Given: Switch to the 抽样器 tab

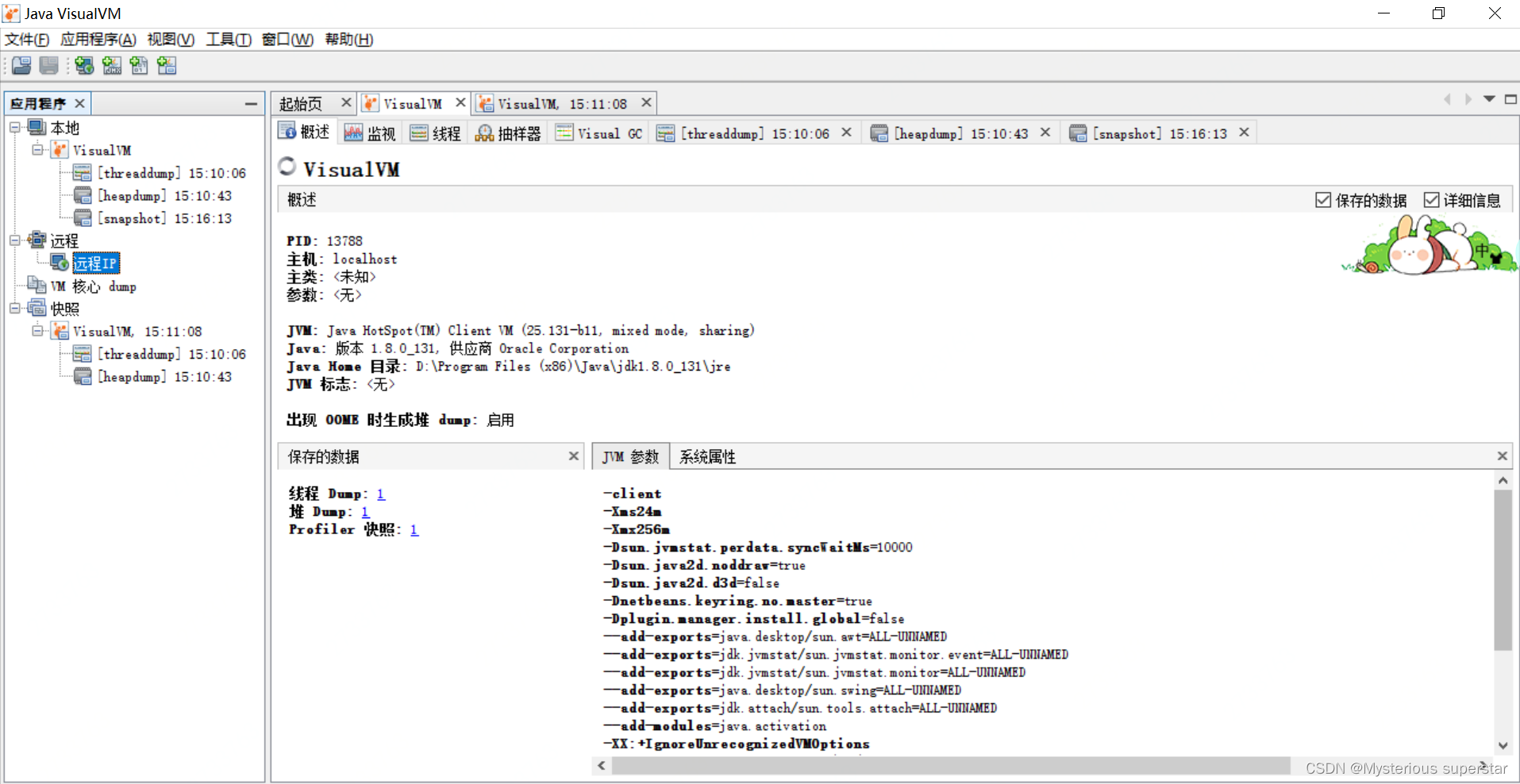Looking at the screenshot, I should click(x=508, y=133).
